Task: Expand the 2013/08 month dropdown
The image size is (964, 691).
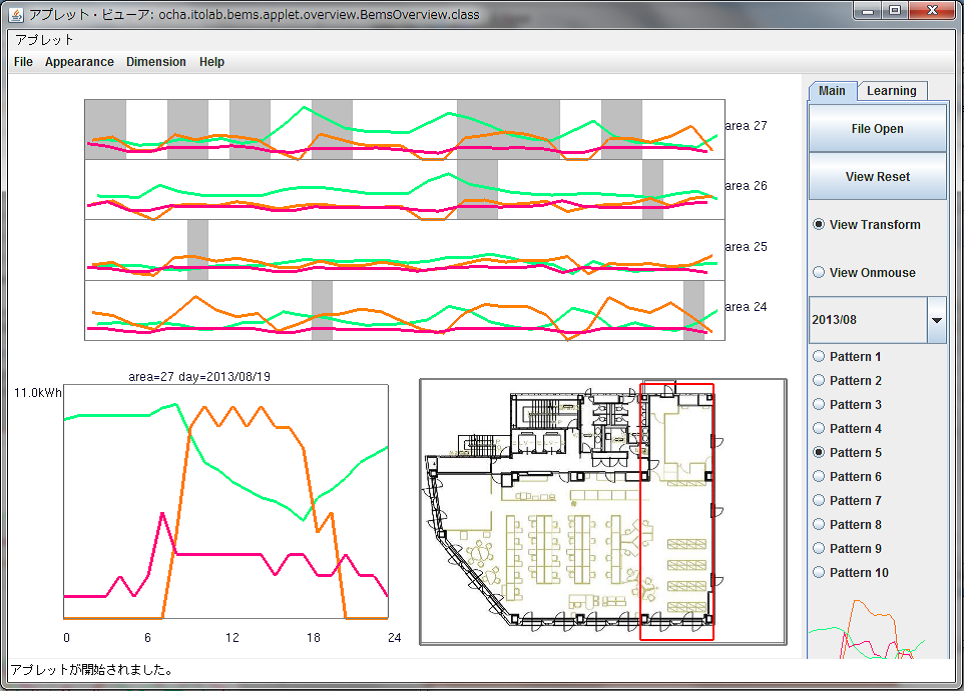Action: pyautogui.click(x=937, y=320)
